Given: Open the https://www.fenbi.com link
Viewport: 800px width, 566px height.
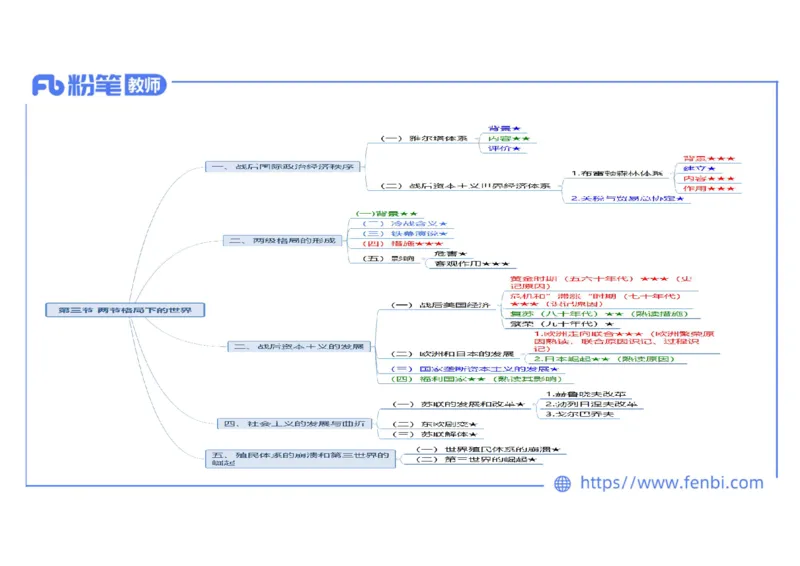Looking at the screenshot, I should coord(671,483).
